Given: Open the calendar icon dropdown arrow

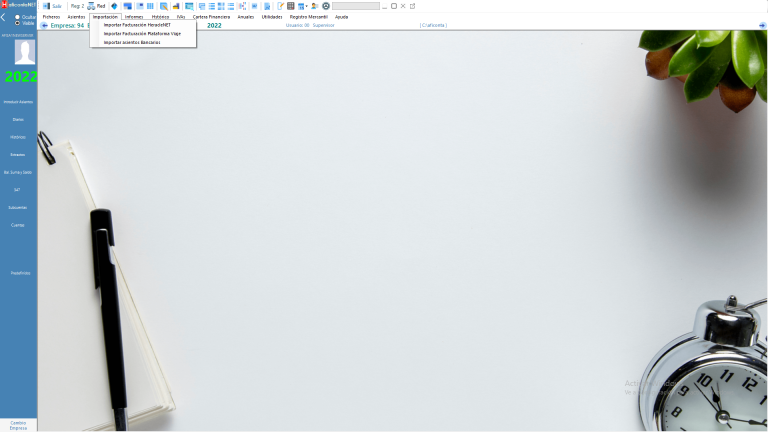Looking at the screenshot, I should (x=307, y=6).
